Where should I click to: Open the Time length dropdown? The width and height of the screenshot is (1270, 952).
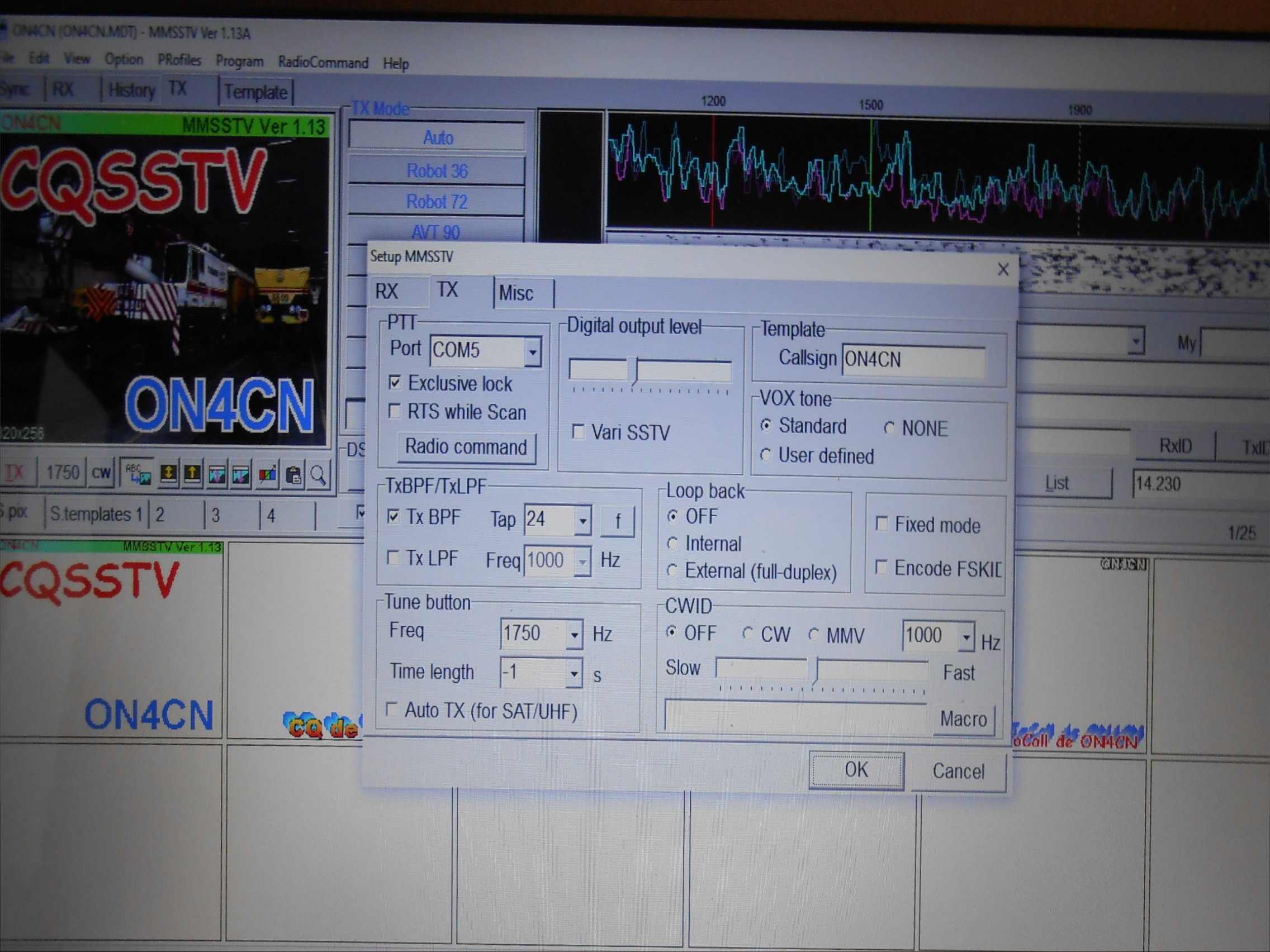pyautogui.click(x=574, y=674)
